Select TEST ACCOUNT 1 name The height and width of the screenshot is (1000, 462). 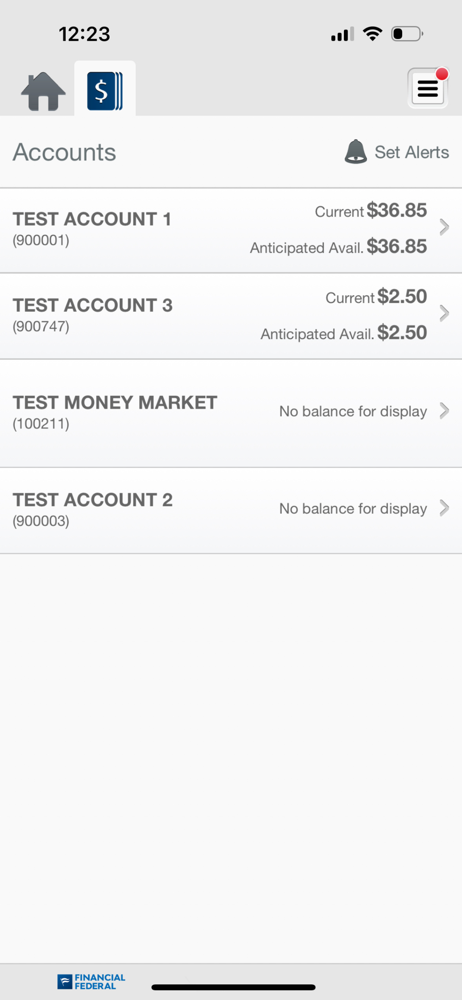point(92,219)
